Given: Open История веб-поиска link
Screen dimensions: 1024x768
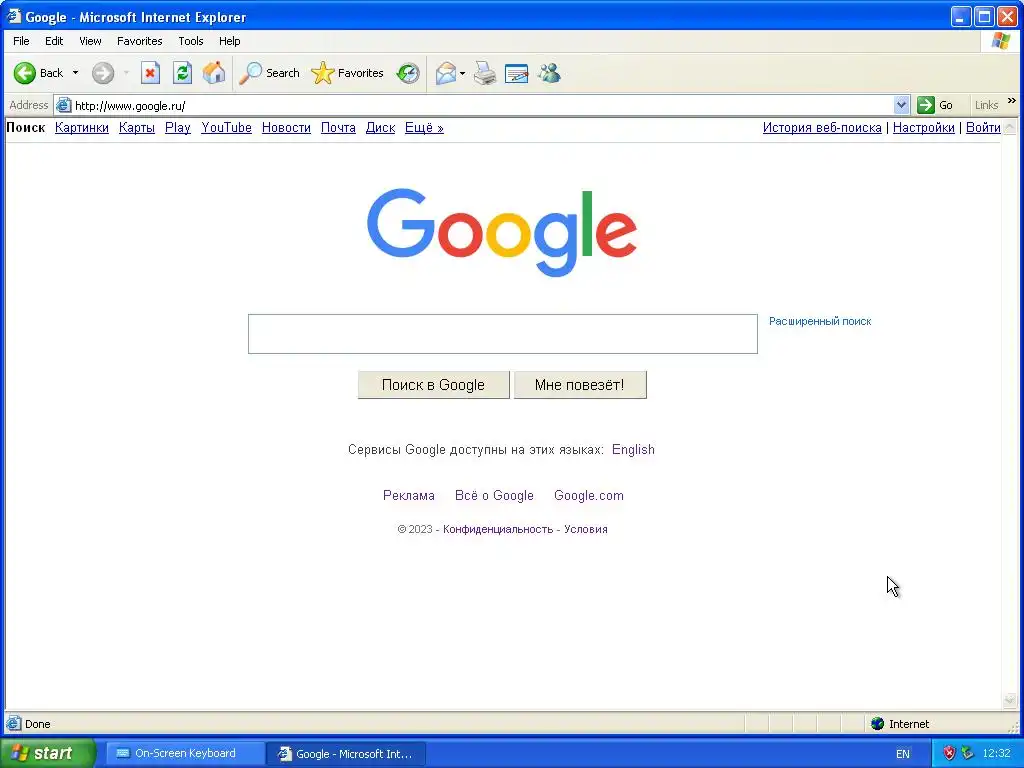Looking at the screenshot, I should coord(822,127).
